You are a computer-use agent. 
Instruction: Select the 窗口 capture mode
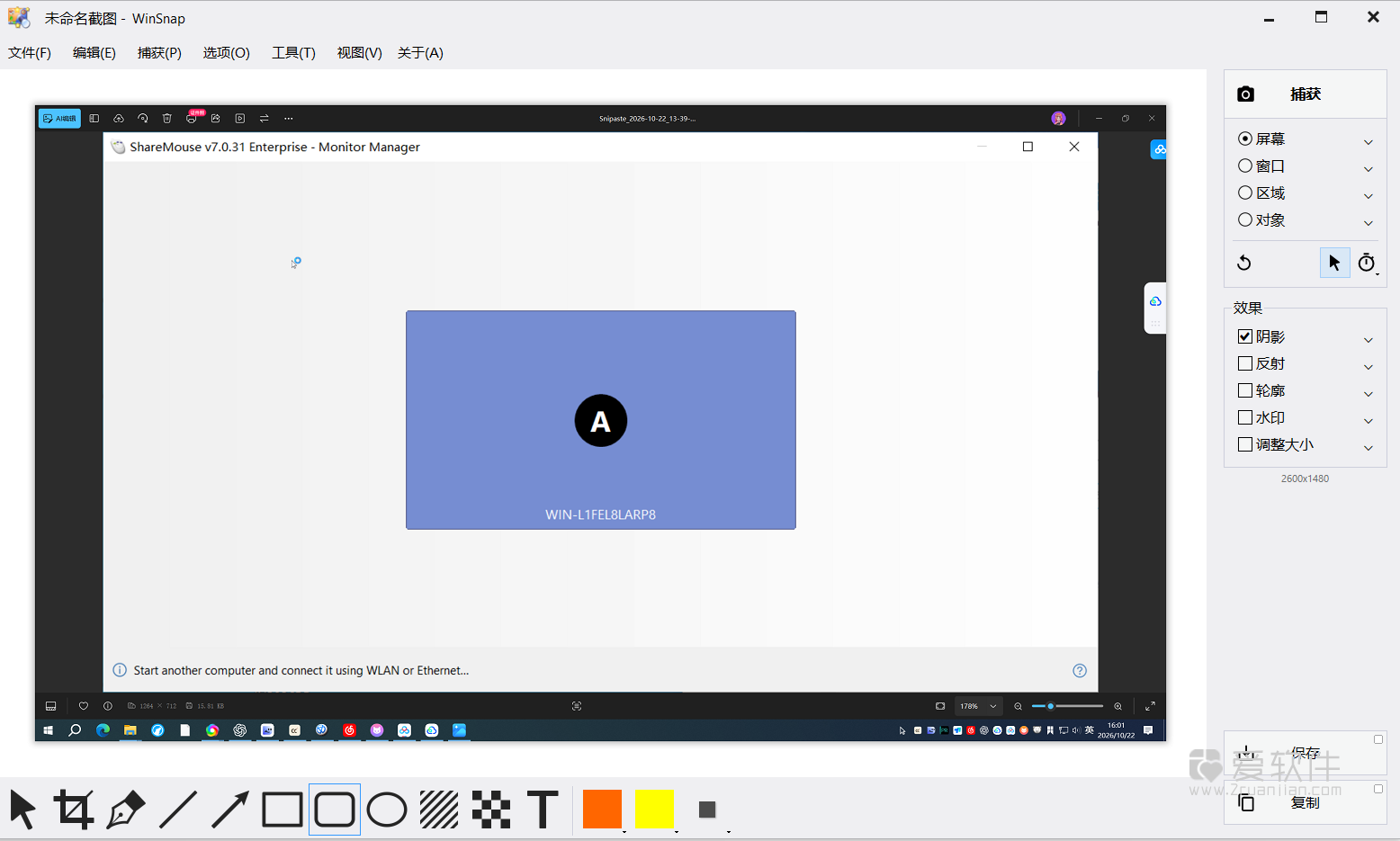[1261, 166]
